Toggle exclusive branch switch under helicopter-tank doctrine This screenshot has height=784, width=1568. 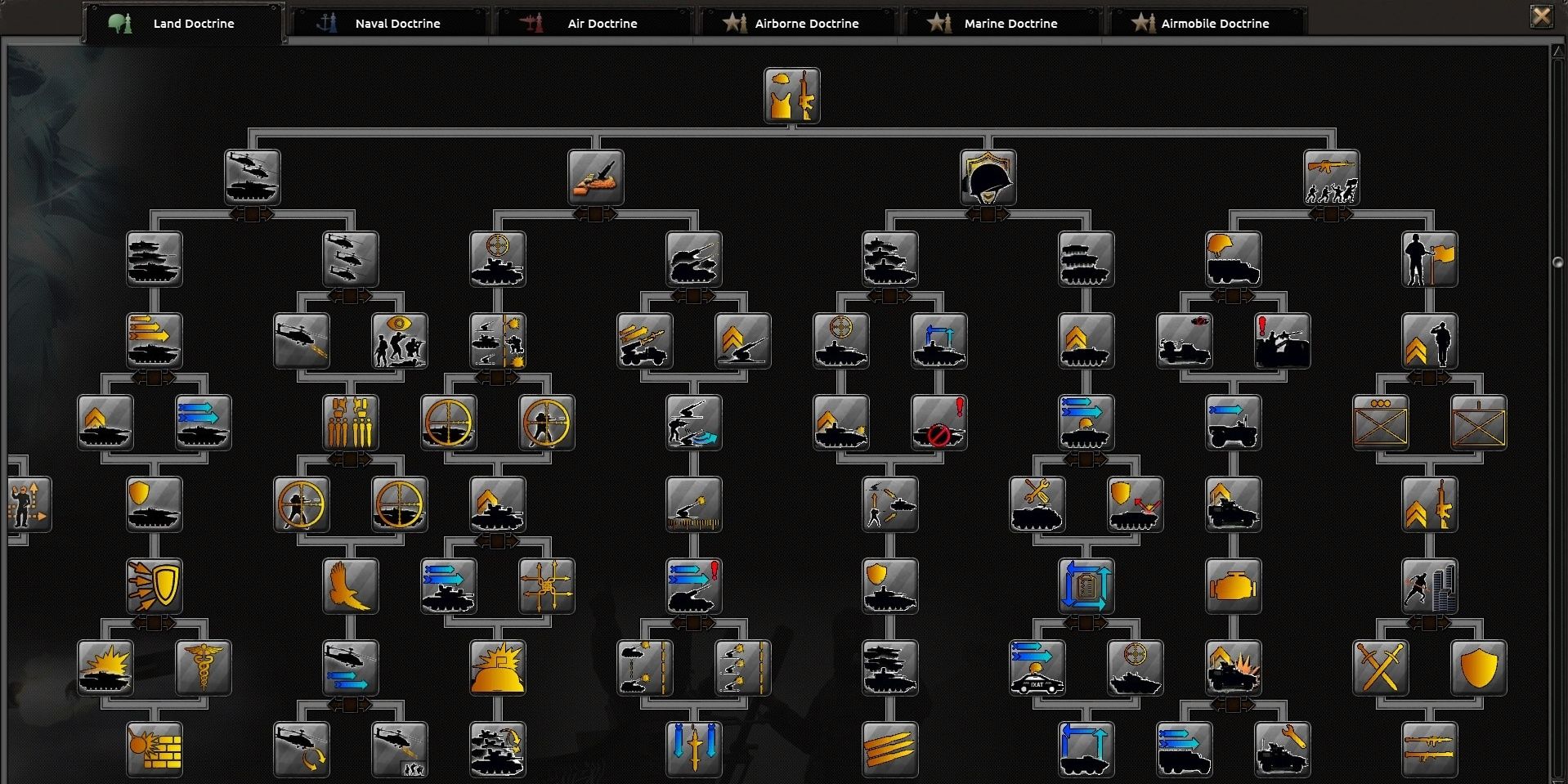[x=252, y=214]
